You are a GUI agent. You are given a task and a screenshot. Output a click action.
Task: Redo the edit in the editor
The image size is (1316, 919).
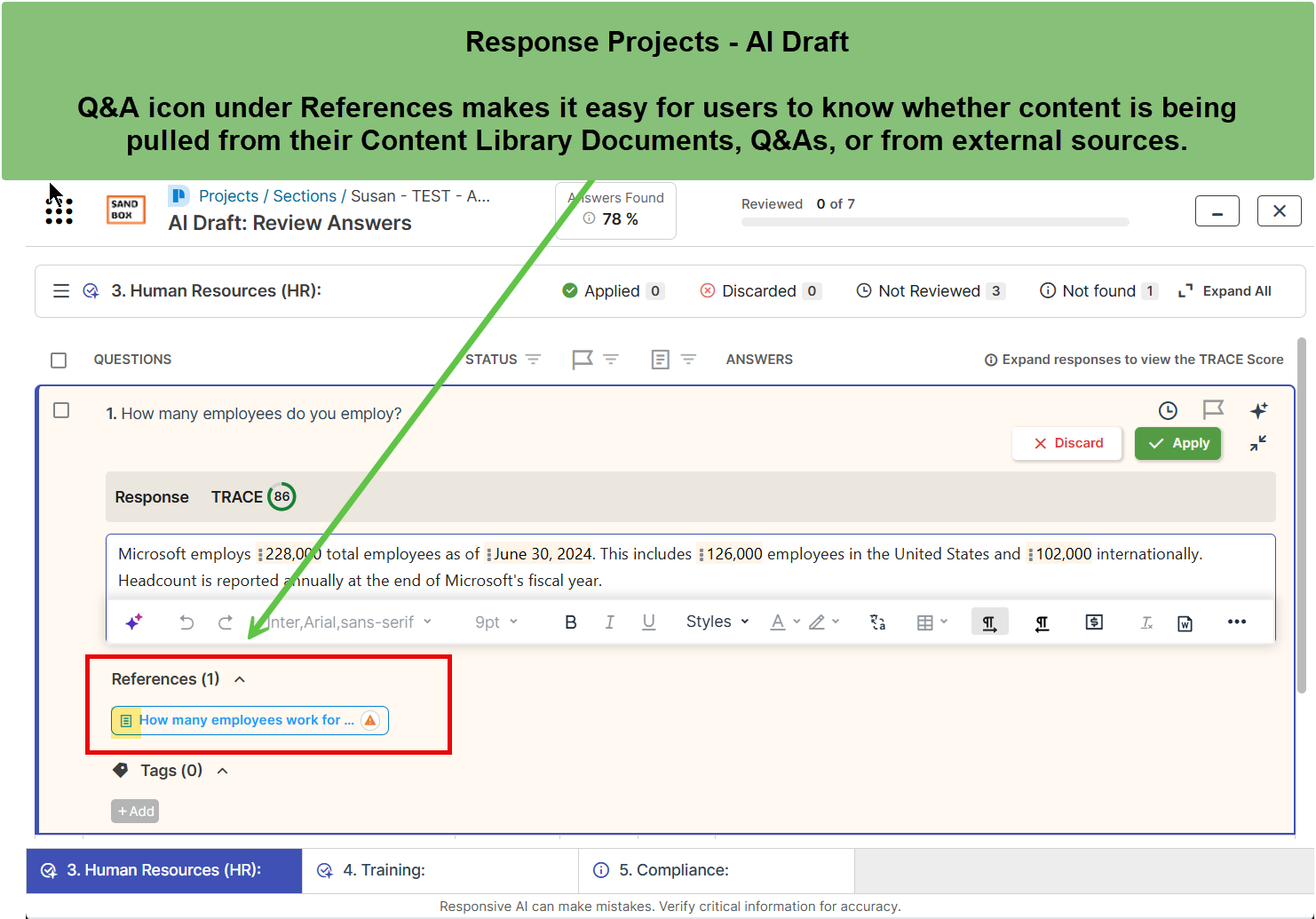226,622
